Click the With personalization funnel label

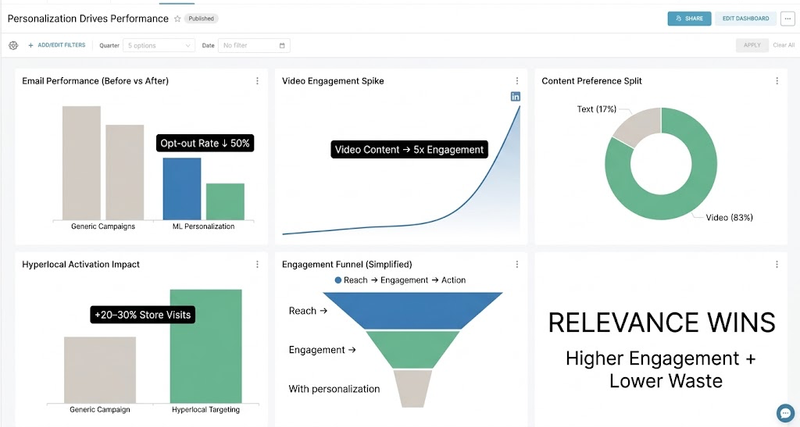point(334,389)
